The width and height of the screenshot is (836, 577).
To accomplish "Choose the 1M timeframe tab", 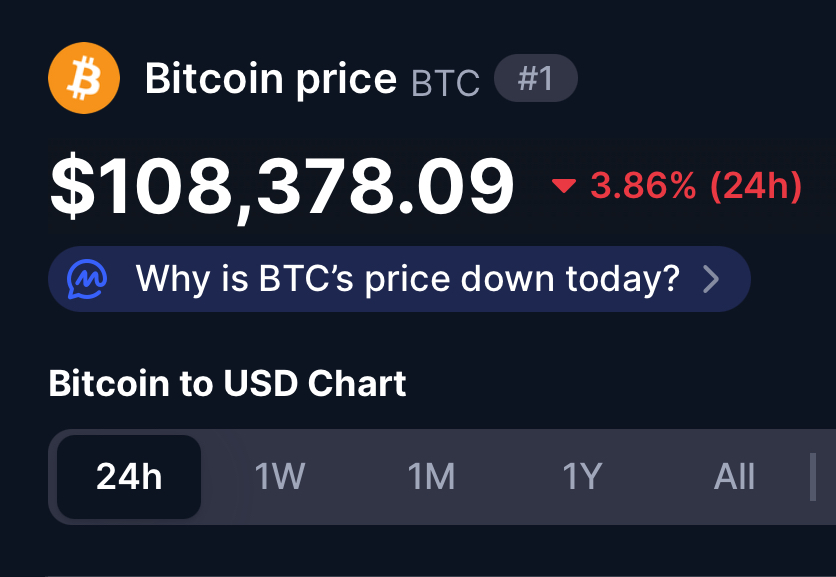I will (431, 477).
